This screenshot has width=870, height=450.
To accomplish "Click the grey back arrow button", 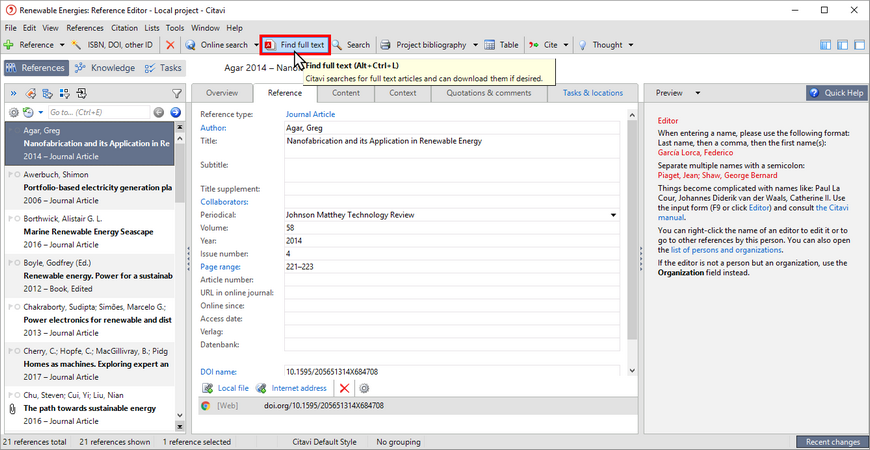I will click(159, 113).
